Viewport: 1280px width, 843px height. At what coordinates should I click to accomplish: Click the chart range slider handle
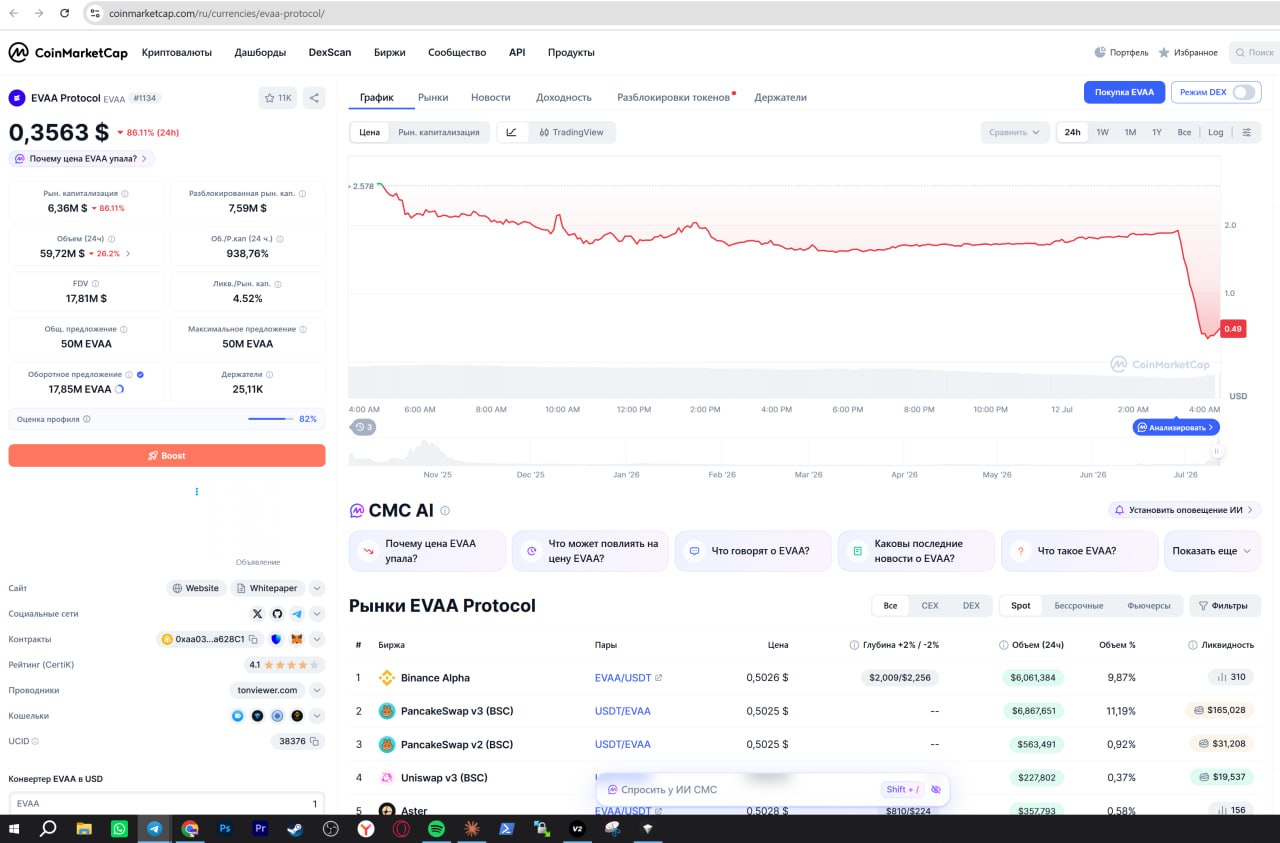1217,452
